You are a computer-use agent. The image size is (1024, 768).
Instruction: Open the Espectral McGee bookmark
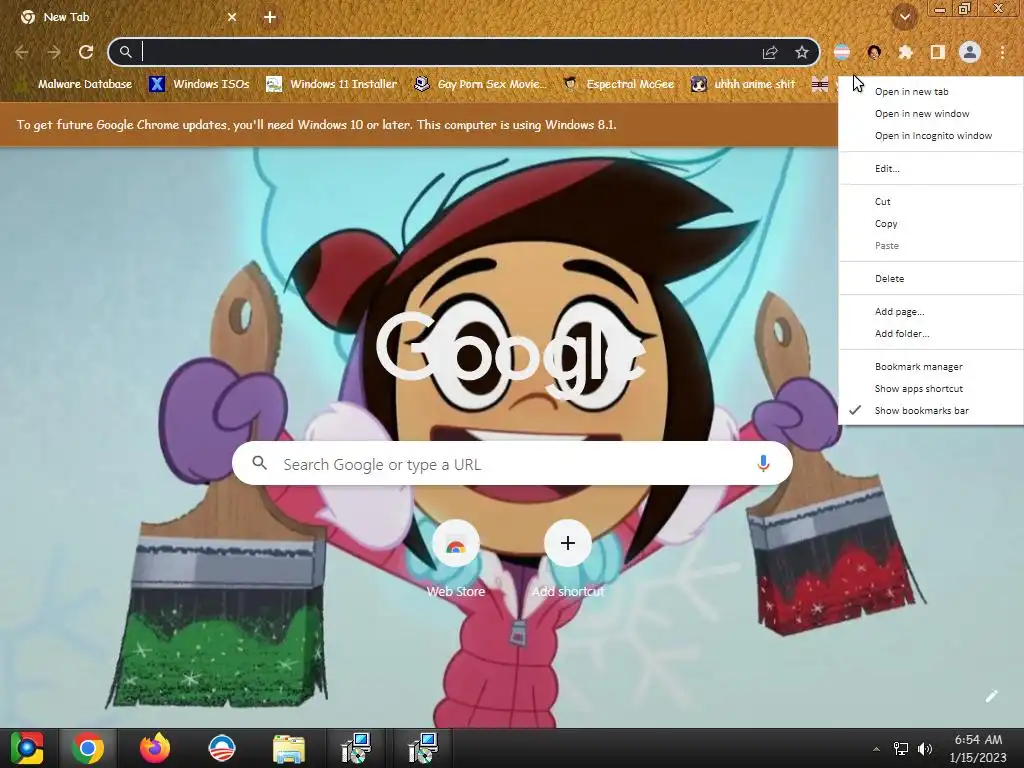click(618, 84)
